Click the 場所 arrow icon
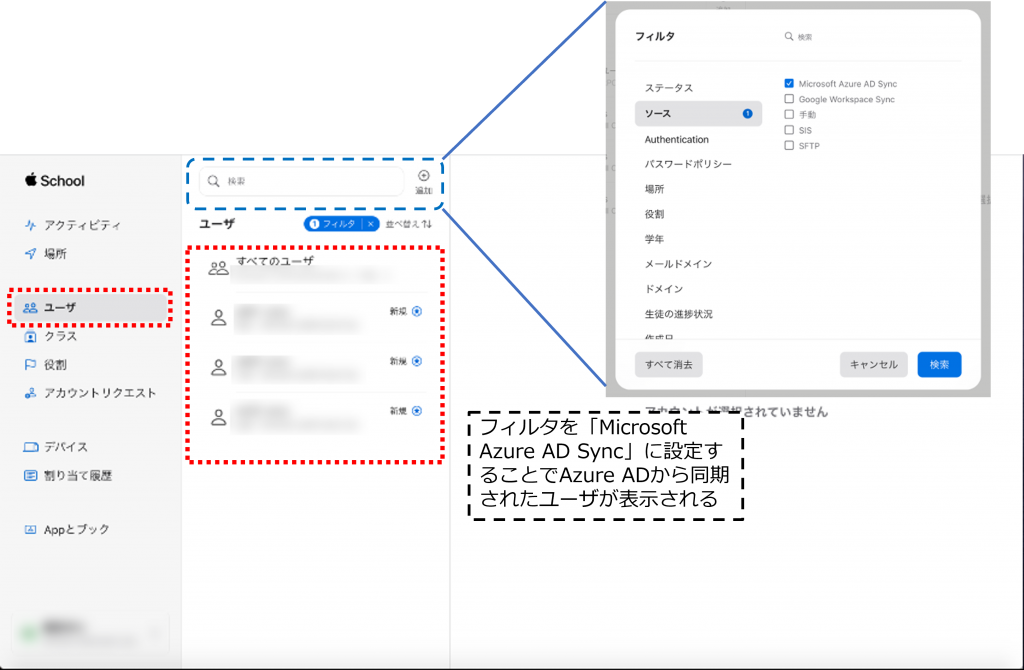The width and height of the screenshot is (1024, 670). pos(30,253)
